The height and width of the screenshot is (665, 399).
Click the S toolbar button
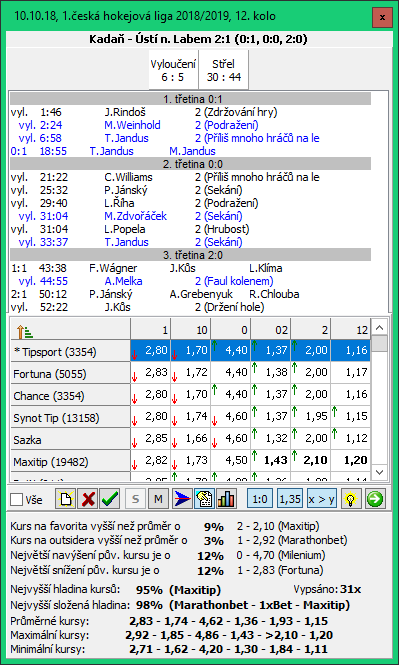[x=136, y=500]
